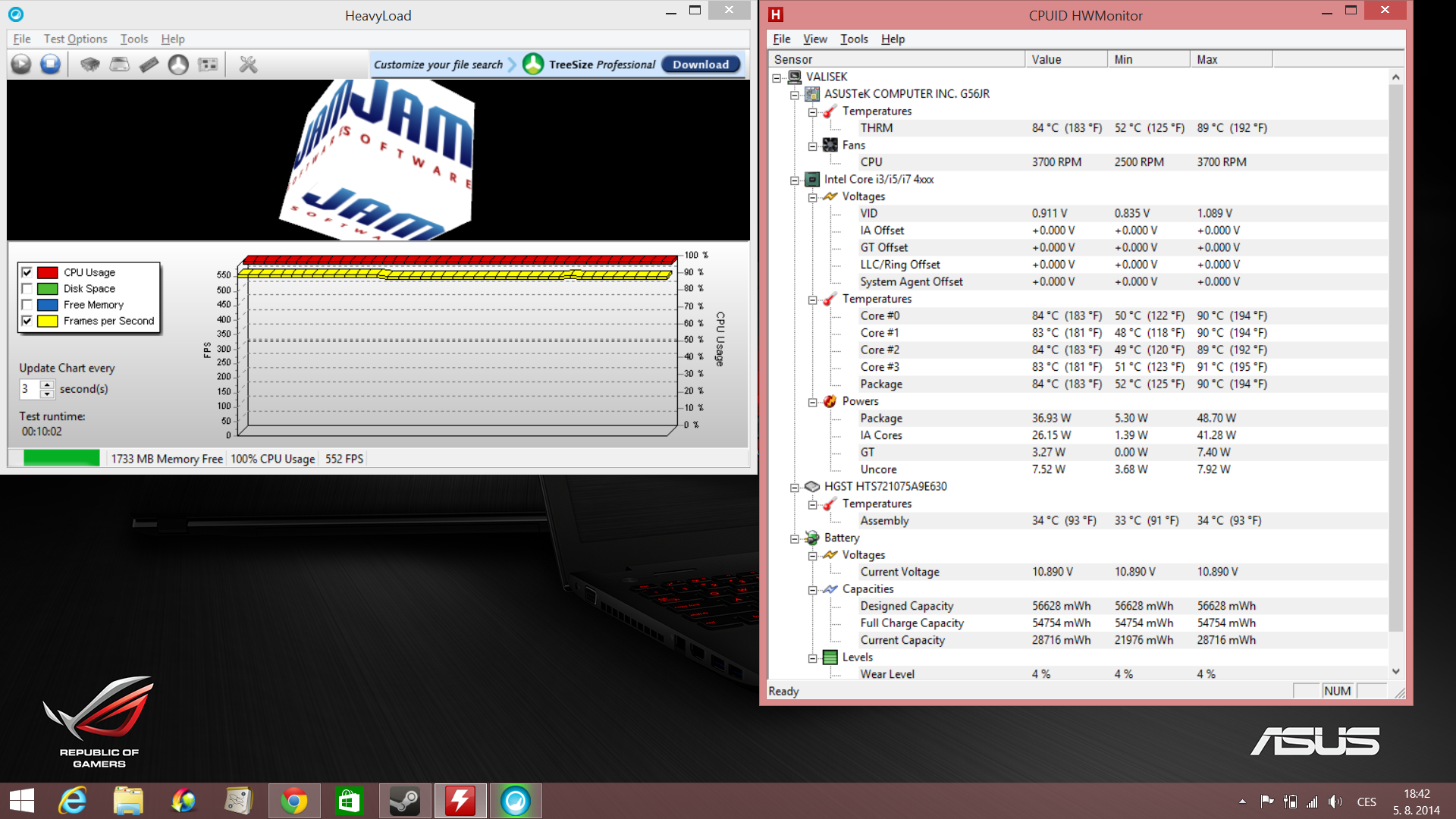This screenshot has width=1456, height=819.
Task: Toggle the GPU graphics card test icon
Action: 208,64
